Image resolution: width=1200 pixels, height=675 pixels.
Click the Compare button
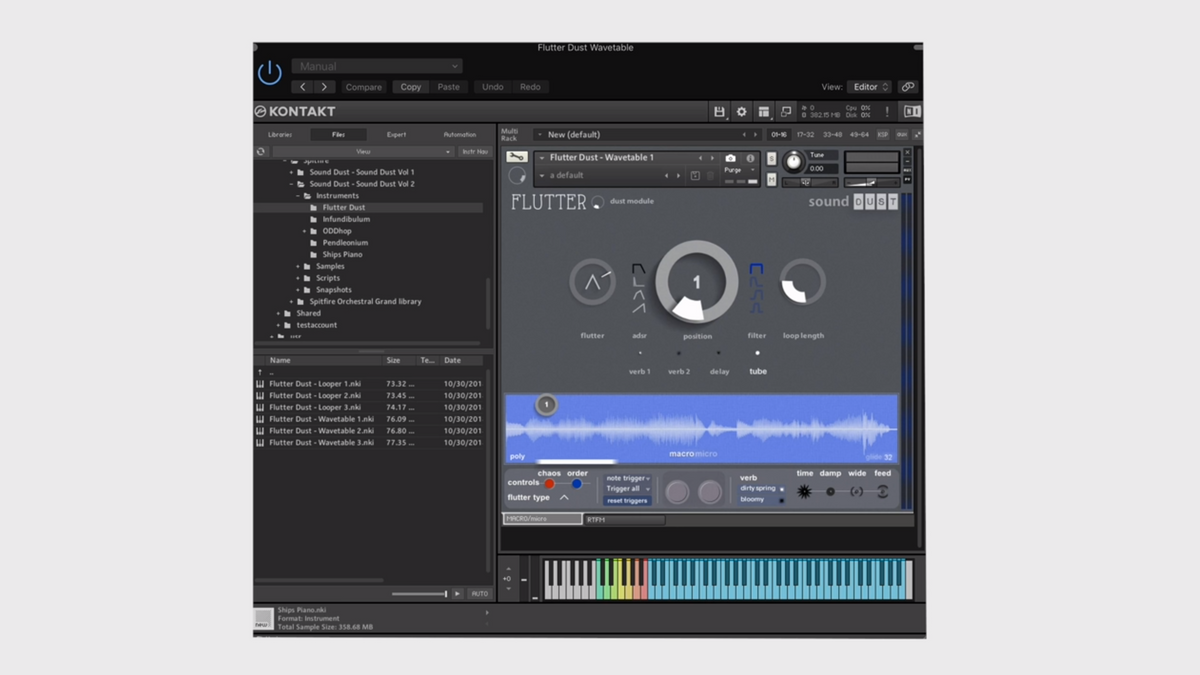(x=363, y=87)
